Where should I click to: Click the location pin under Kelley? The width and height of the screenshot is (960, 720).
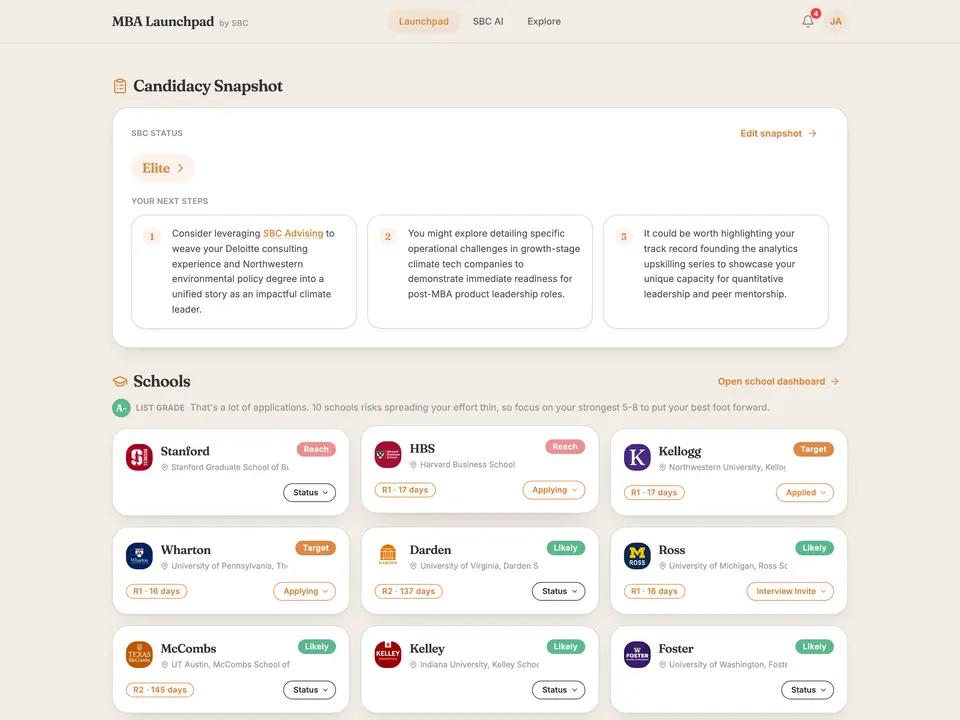[413, 664]
